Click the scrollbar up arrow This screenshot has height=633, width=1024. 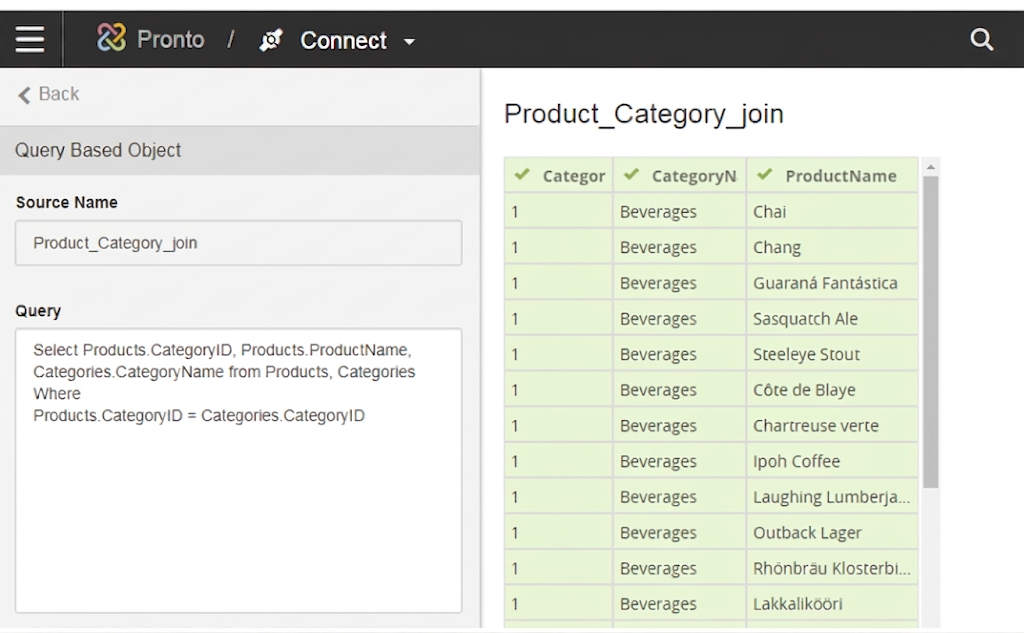click(931, 167)
